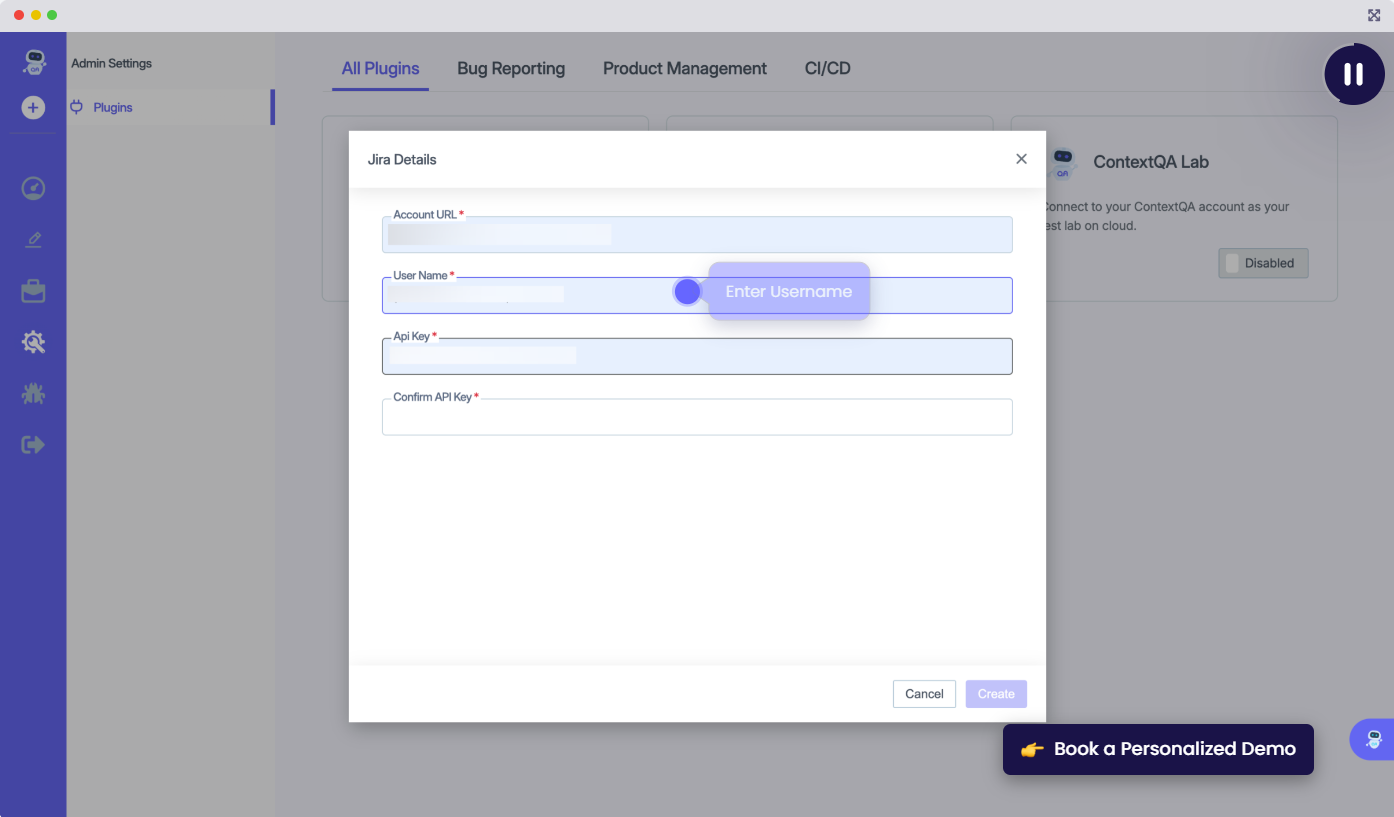Click the logout arrow icon in sidebar
This screenshot has height=817, width=1394.
(33, 445)
